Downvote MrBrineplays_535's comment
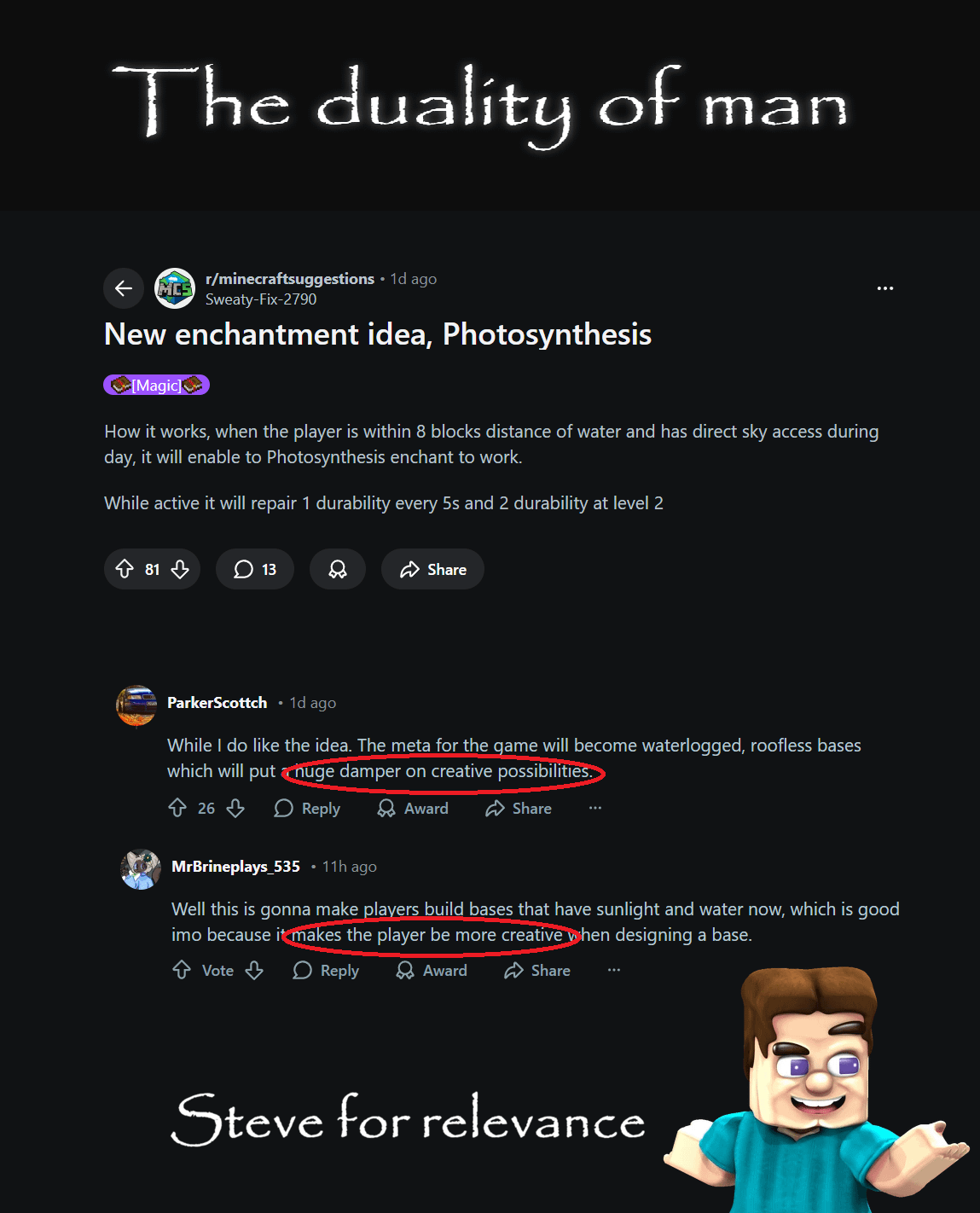The image size is (980, 1213). (254, 970)
